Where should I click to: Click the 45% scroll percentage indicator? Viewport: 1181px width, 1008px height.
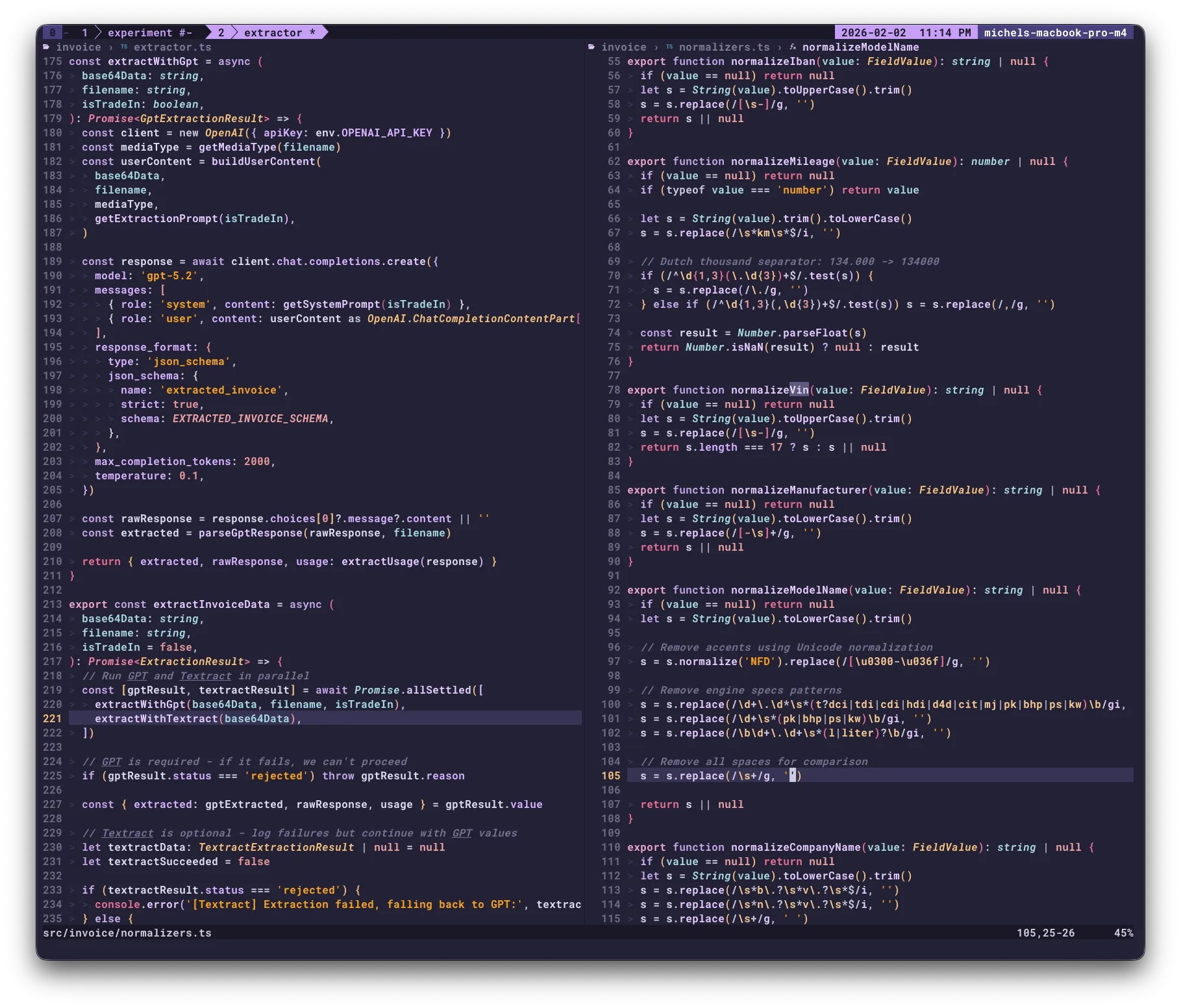click(1124, 933)
